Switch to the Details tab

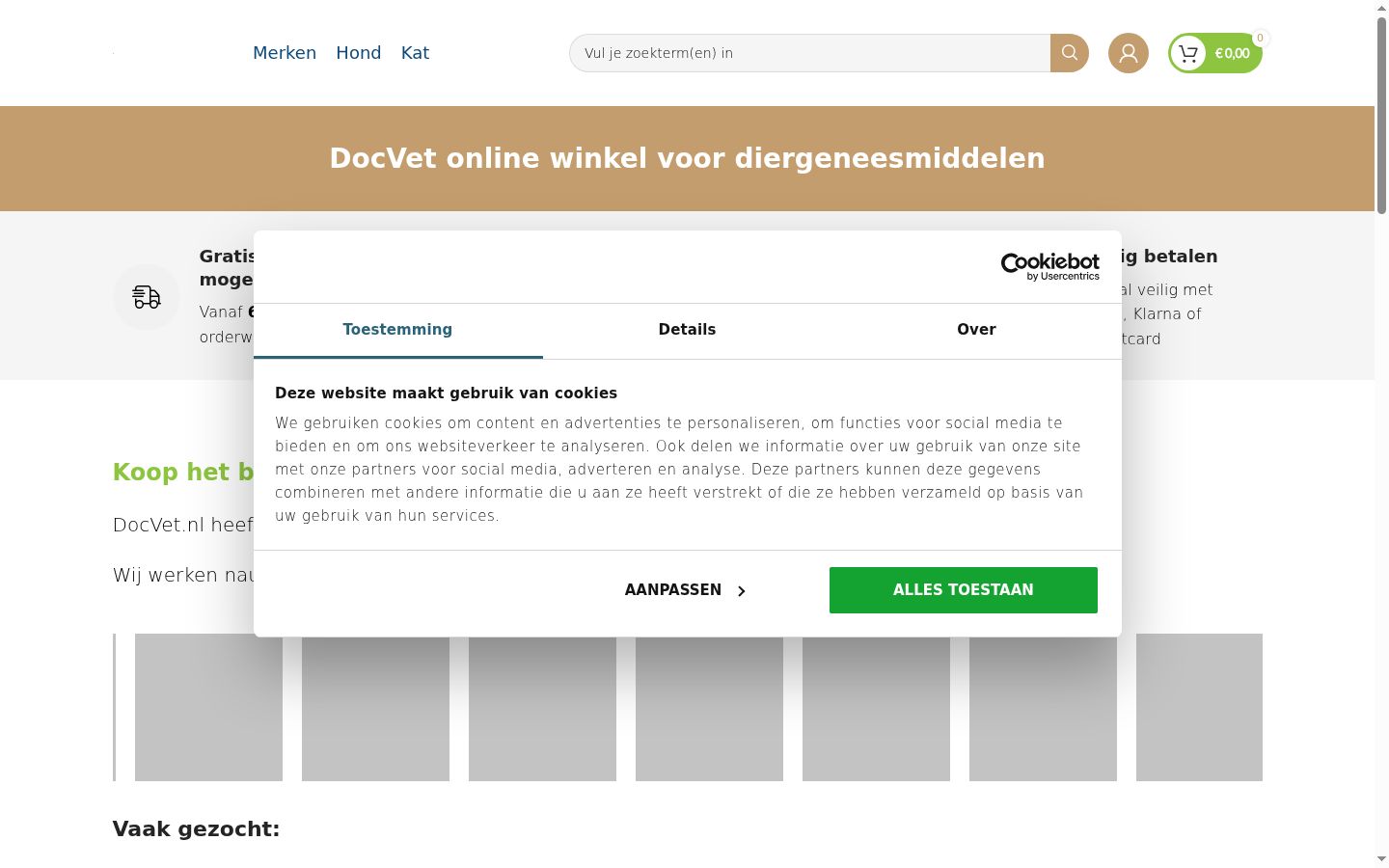click(x=687, y=330)
